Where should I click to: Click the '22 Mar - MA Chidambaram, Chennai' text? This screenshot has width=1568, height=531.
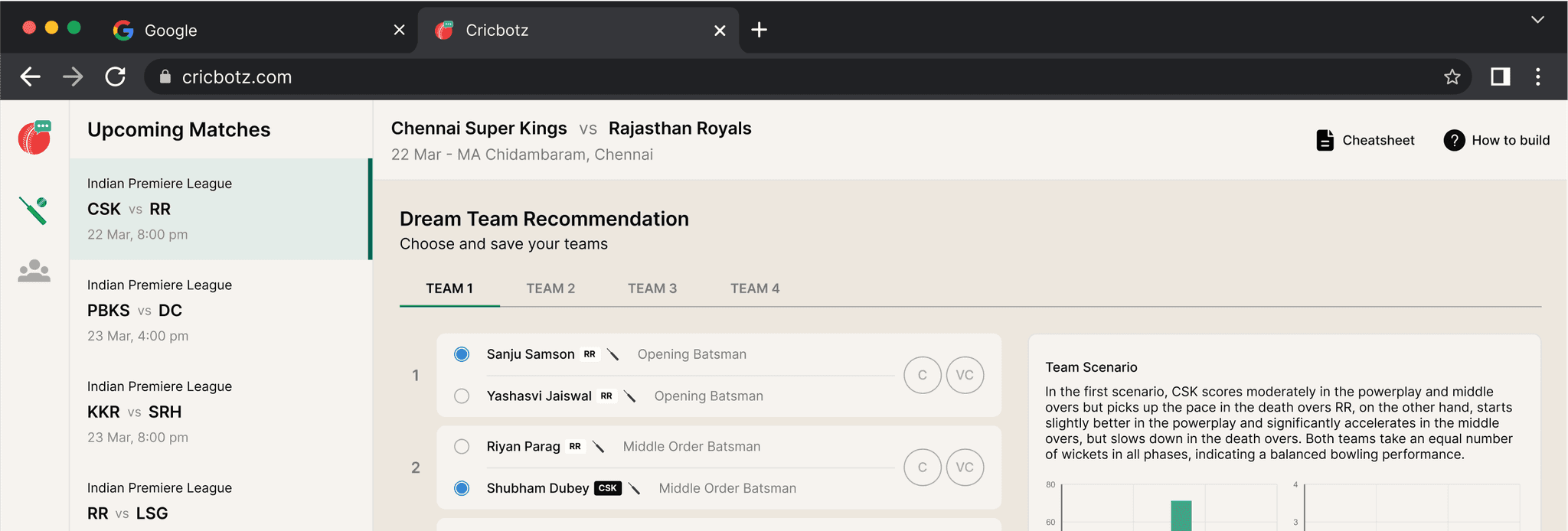pos(522,155)
